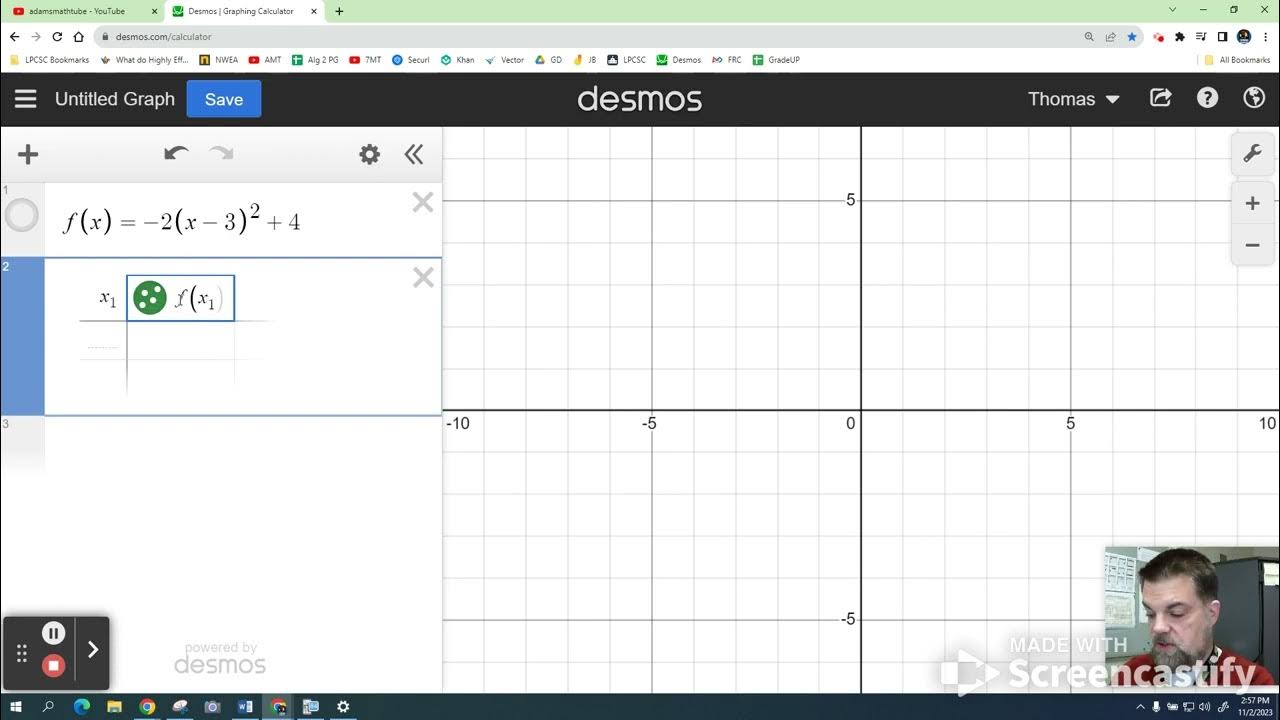
Task: Click the blue Save button
Action: click(x=224, y=99)
